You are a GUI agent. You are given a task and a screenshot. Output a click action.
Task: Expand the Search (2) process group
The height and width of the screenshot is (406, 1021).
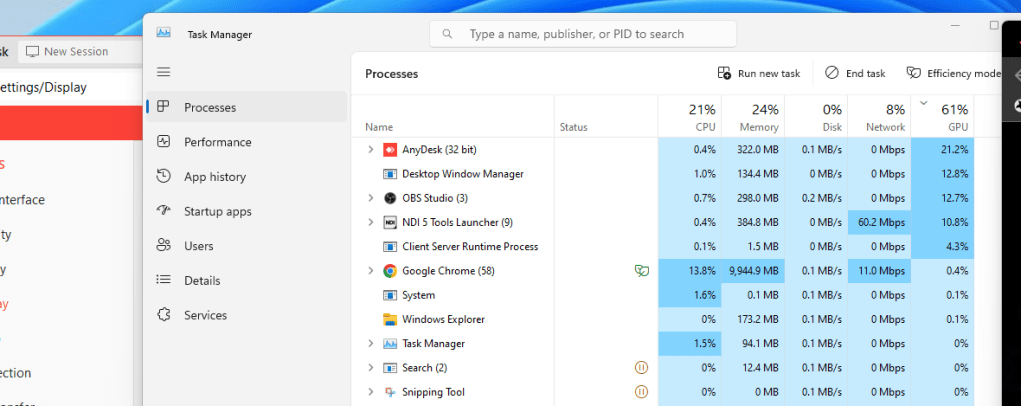371,368
